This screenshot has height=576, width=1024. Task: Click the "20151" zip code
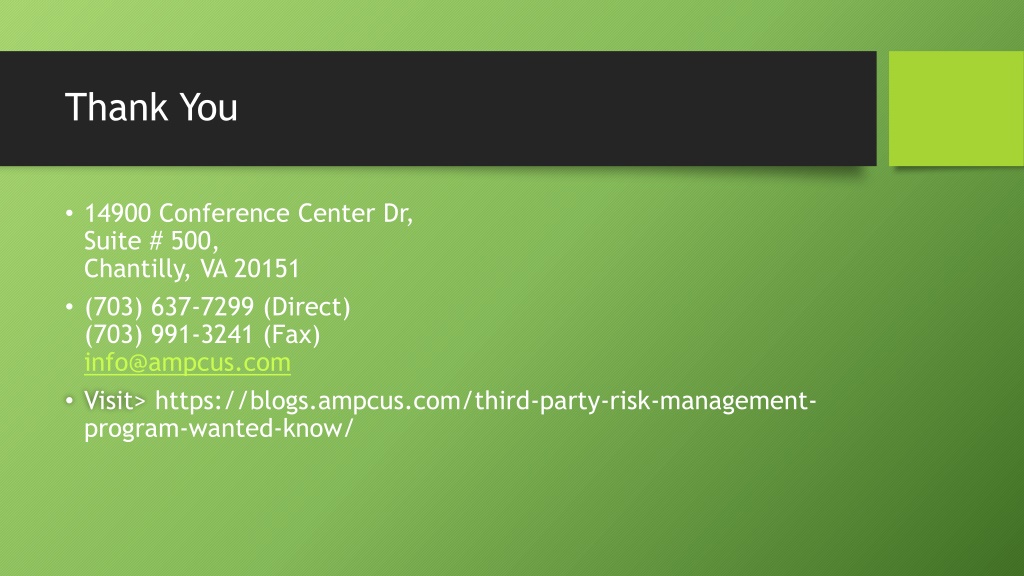pyautogui.click(x=266, y=268)
